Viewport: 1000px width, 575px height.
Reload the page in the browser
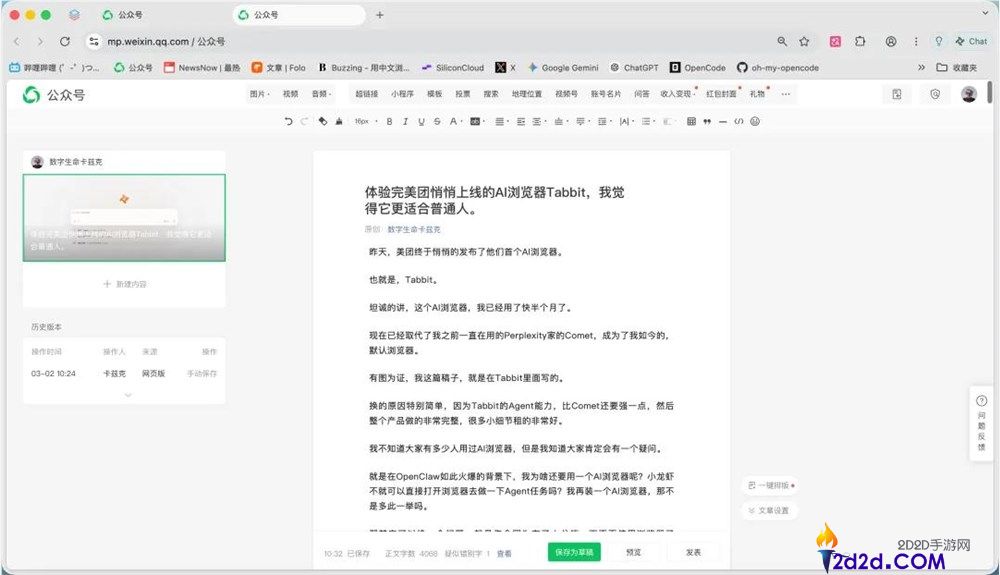tap(65, 41)
